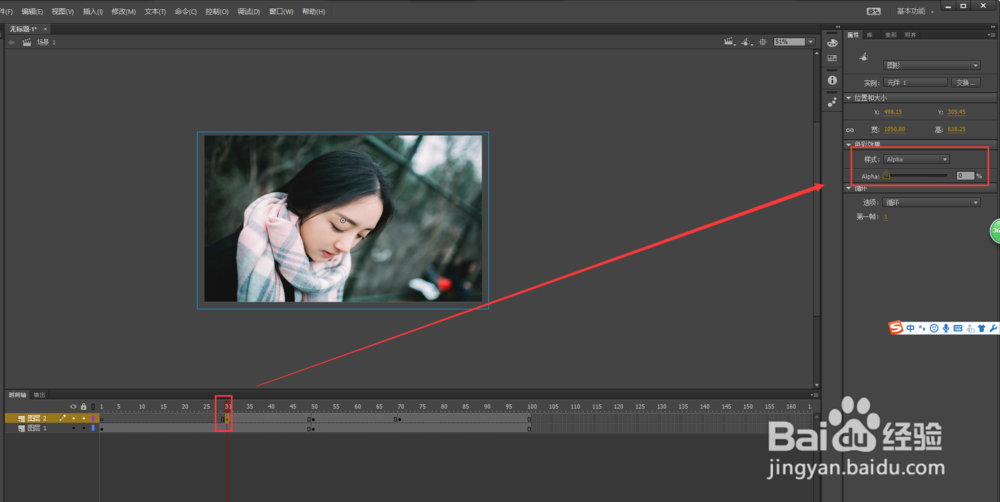1000x502 pixels.
Task: Click the width value 1050.80
Action: (x=894, y=129)
